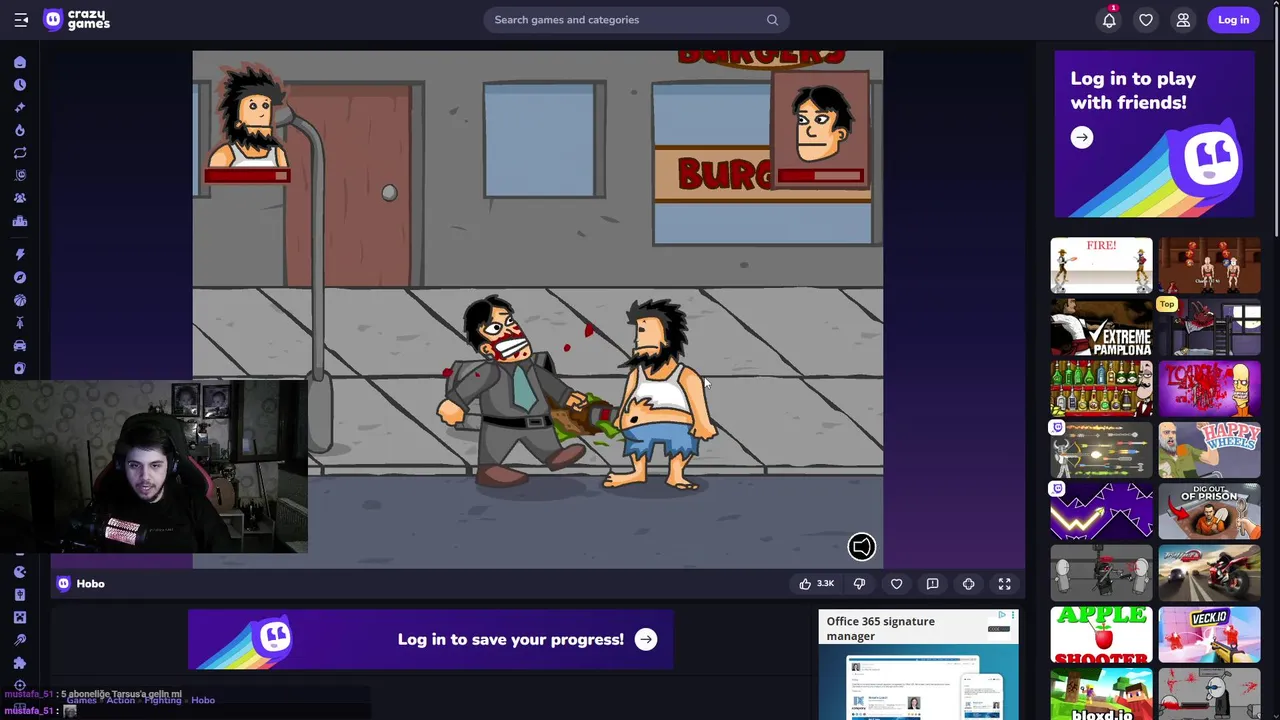
Task: Open Bloxd.io game thumbnail
Action: [1101, 694]
